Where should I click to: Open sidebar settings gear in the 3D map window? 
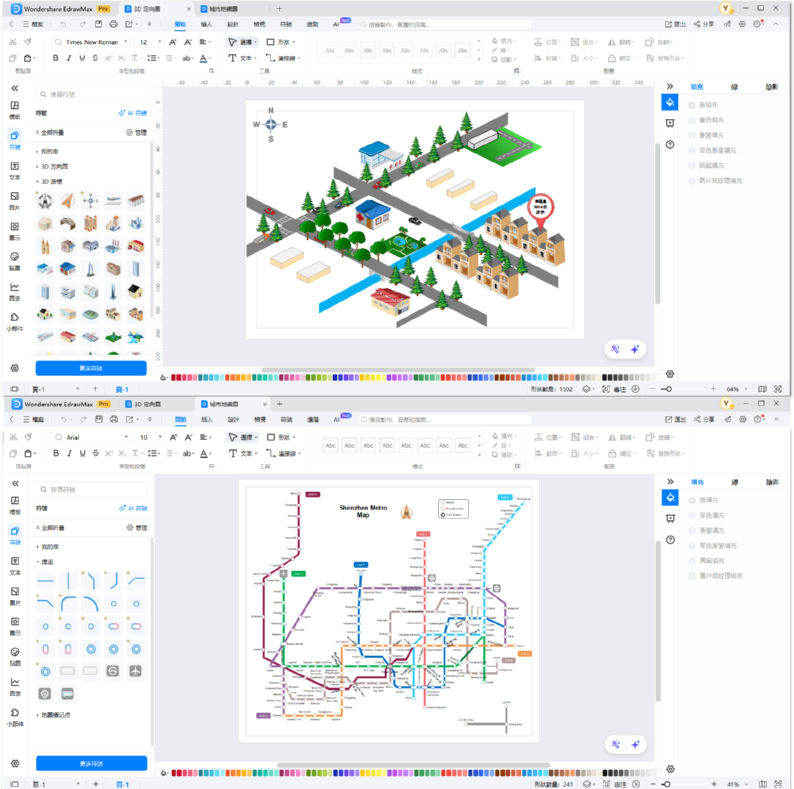15,368
